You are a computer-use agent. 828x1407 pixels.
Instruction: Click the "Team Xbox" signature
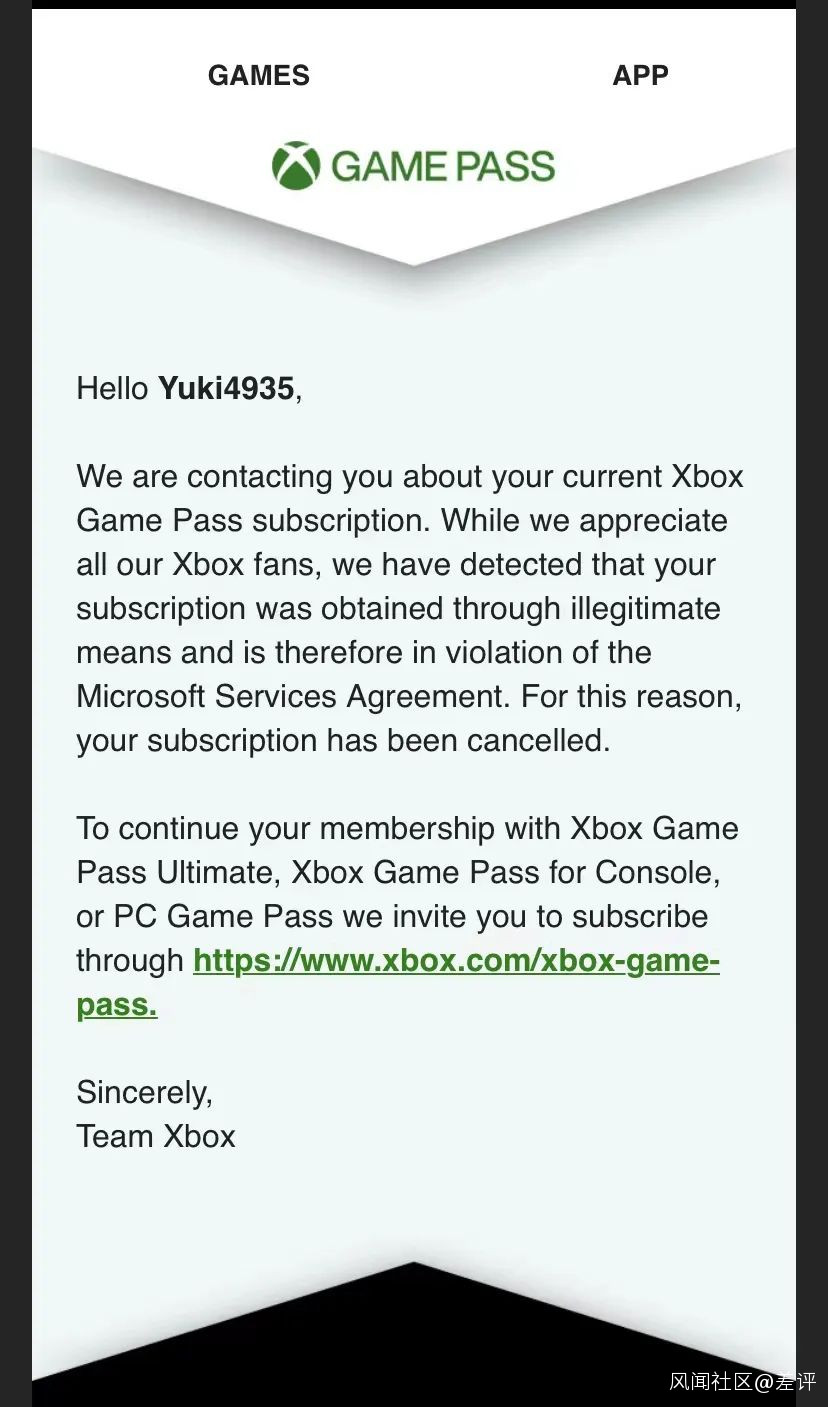[156, 1136]
